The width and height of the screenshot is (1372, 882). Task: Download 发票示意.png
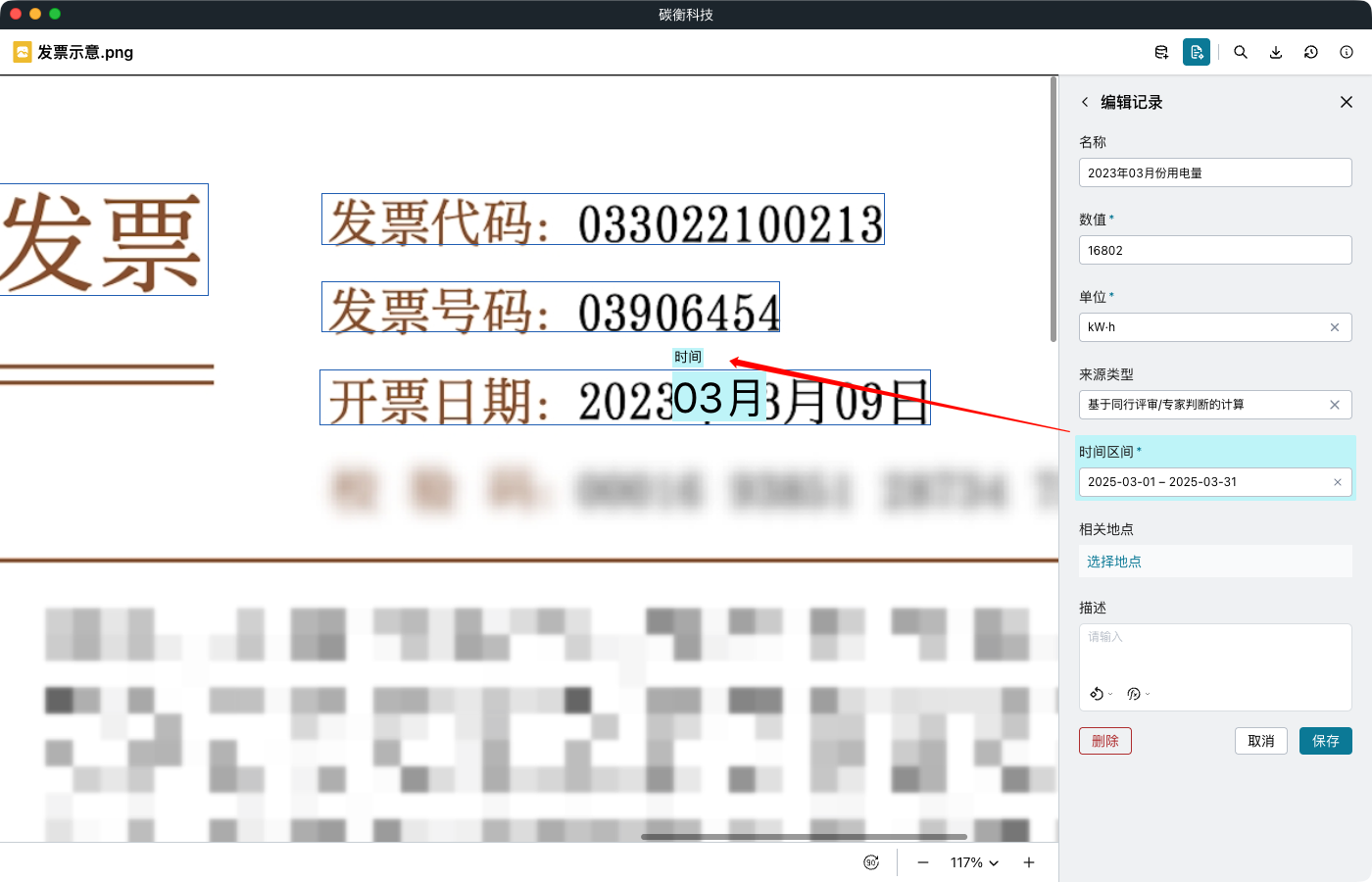click(x=1276, y=52)
